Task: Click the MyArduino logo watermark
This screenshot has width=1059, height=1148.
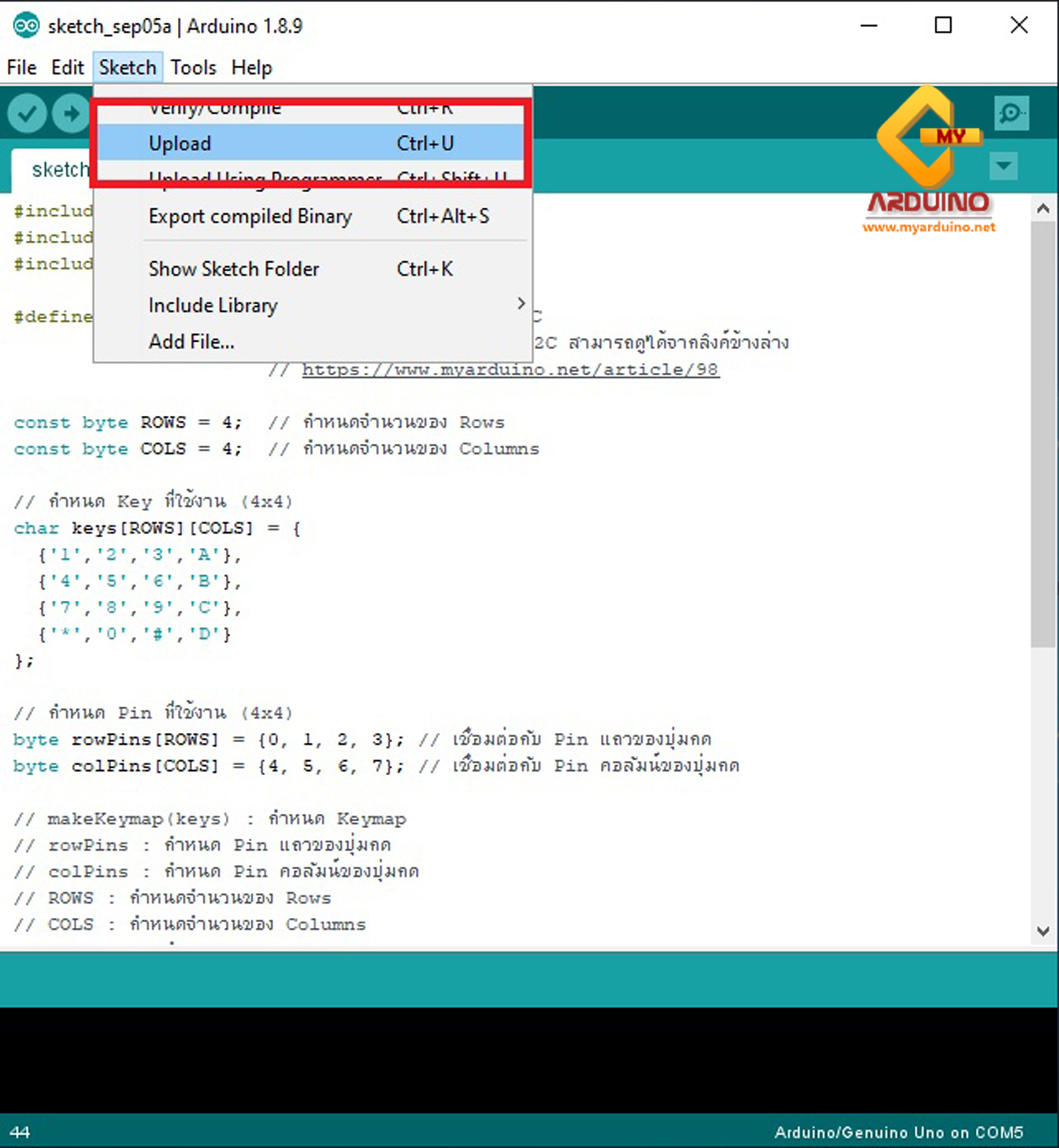Action: [x=928, y=162]
